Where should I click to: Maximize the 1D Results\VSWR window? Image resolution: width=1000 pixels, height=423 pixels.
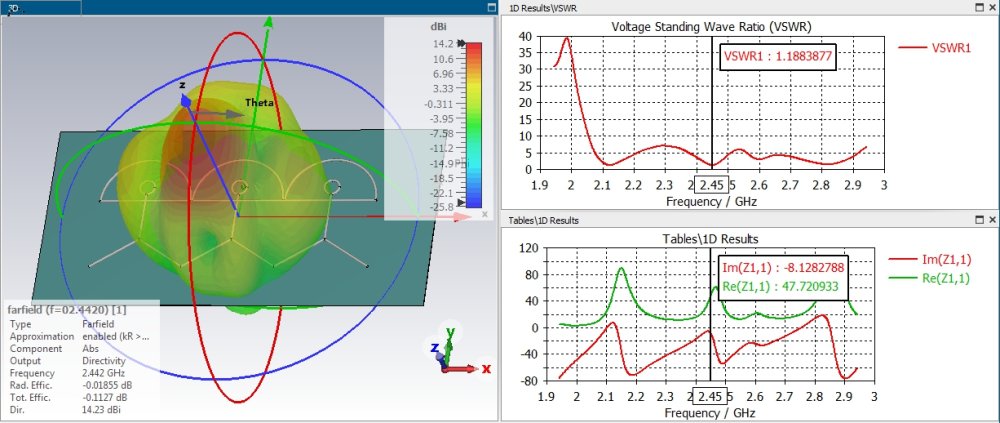click(x=980, y=7)
